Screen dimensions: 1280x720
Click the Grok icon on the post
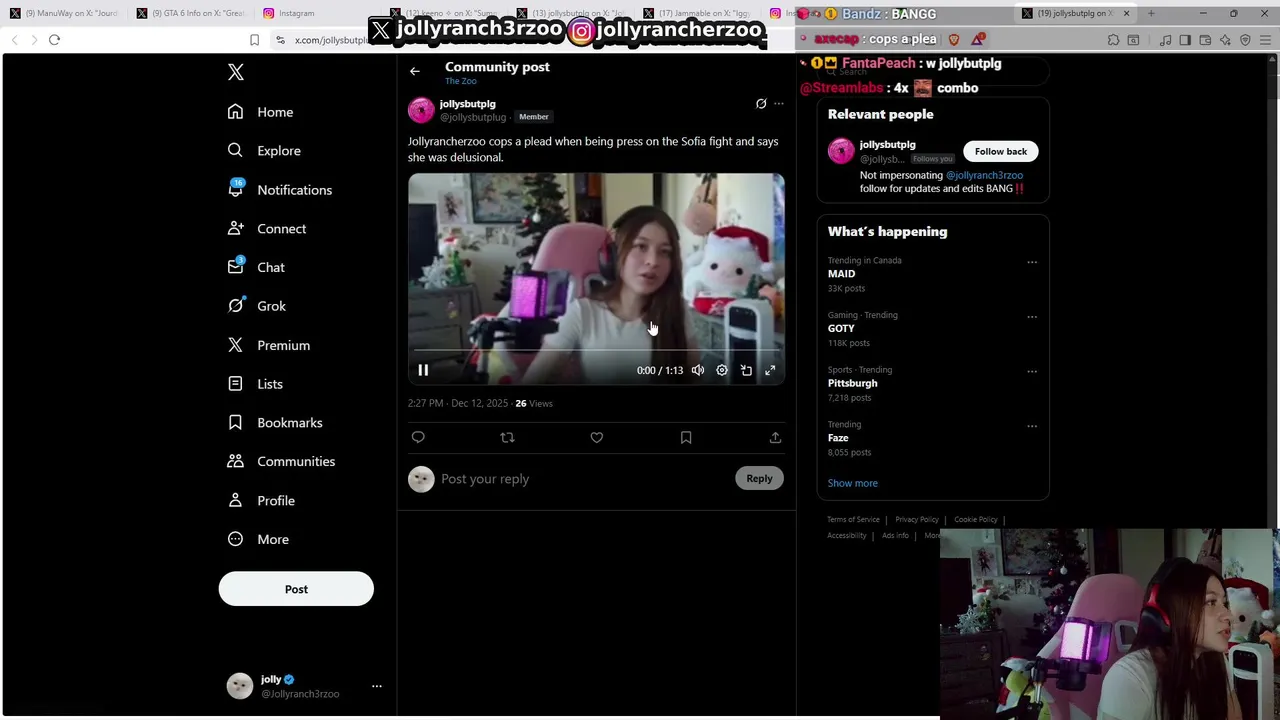761,104
